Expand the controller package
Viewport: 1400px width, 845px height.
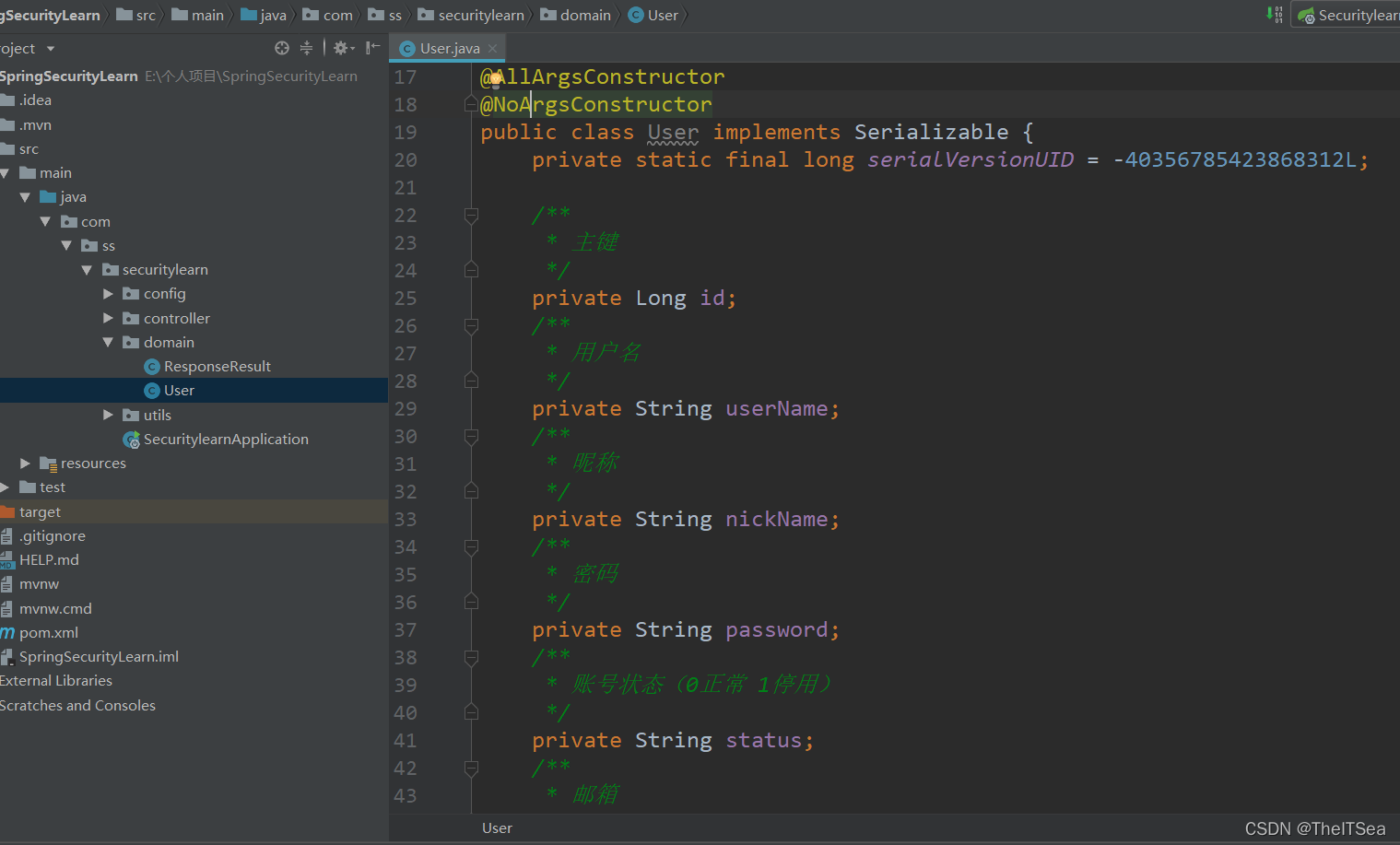108,318
